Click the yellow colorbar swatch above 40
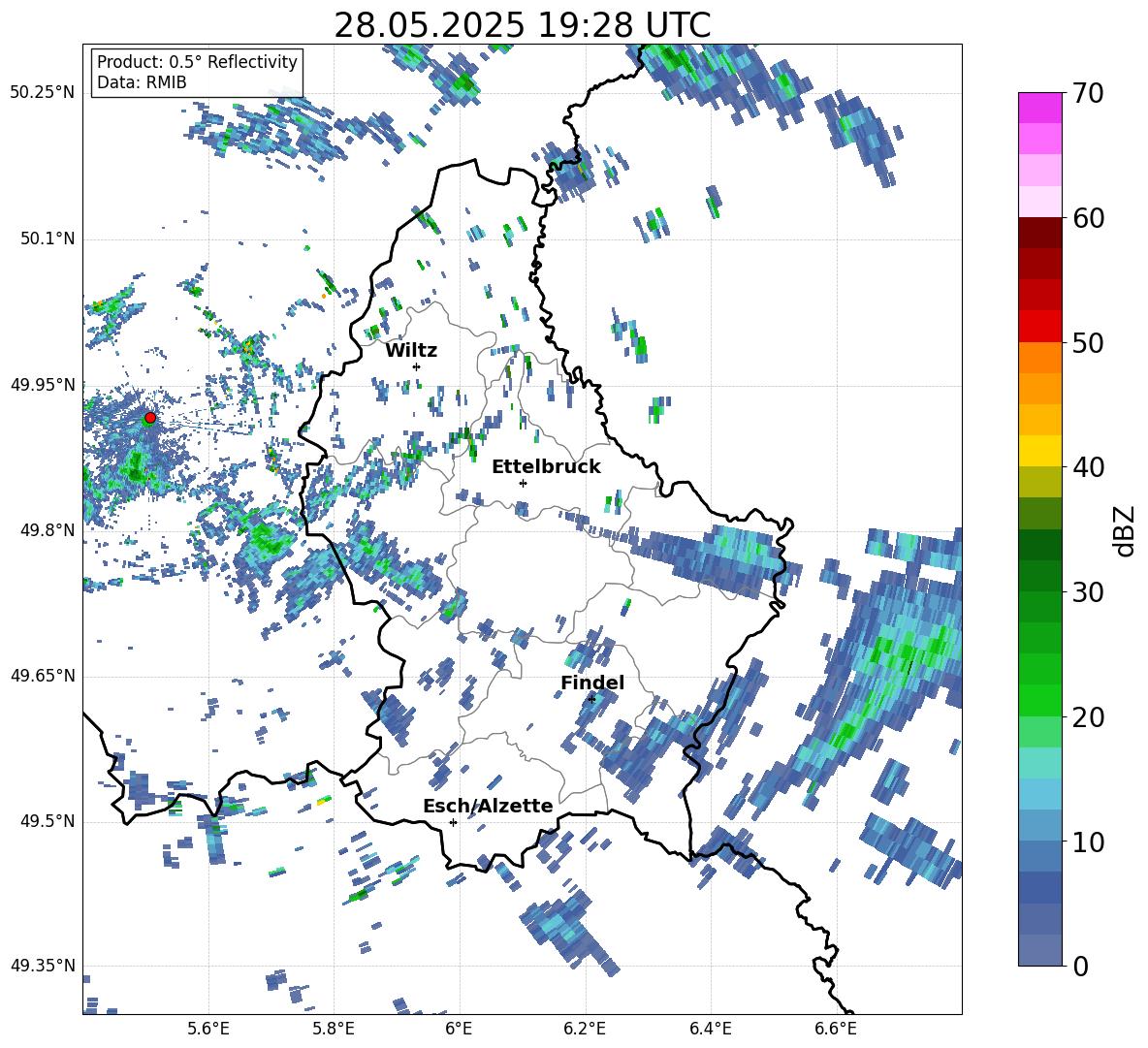 (1039, 451)
